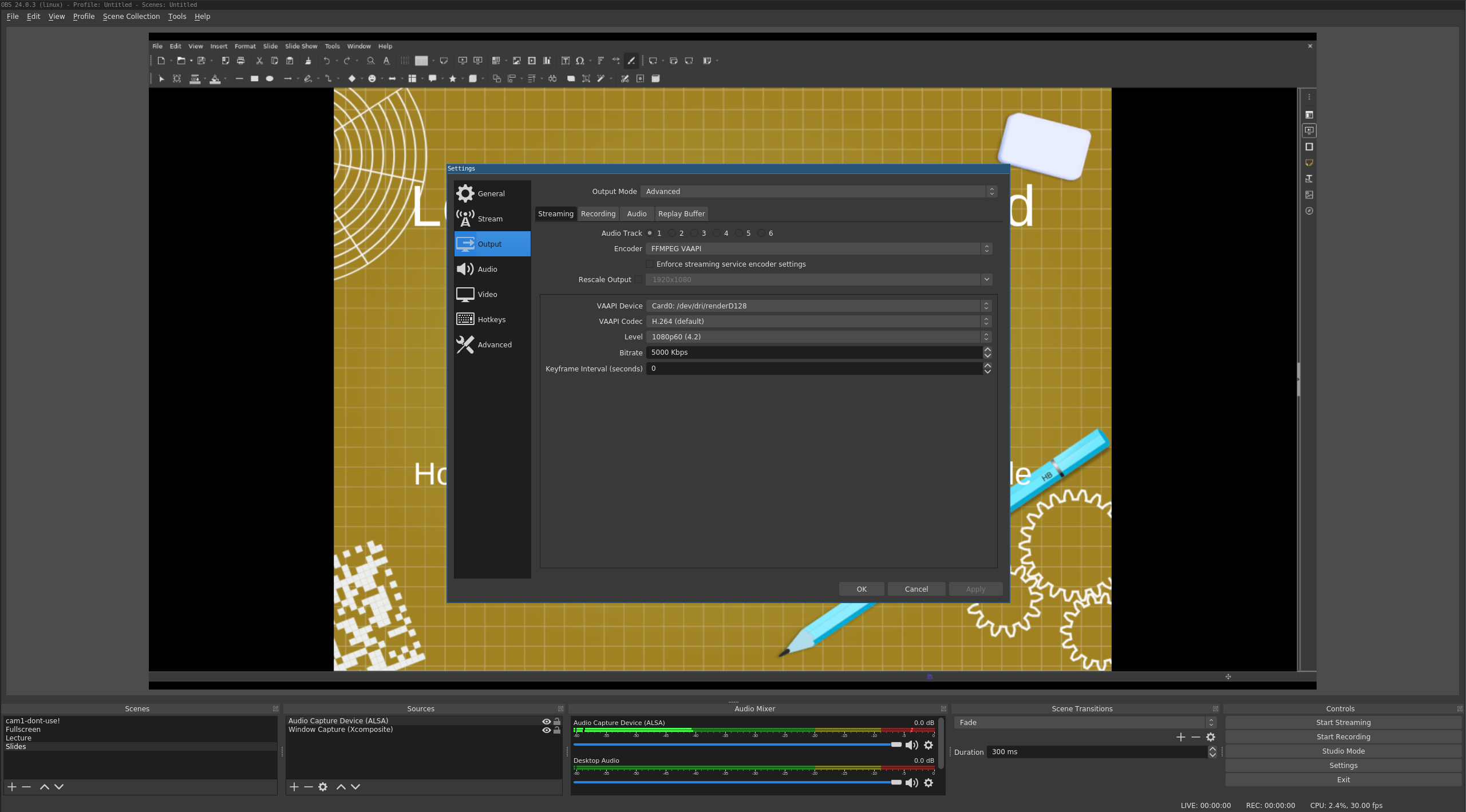This screenshot has width=1466, height=812.
Task: Open the Stream settings section
Action: [491, 219]
